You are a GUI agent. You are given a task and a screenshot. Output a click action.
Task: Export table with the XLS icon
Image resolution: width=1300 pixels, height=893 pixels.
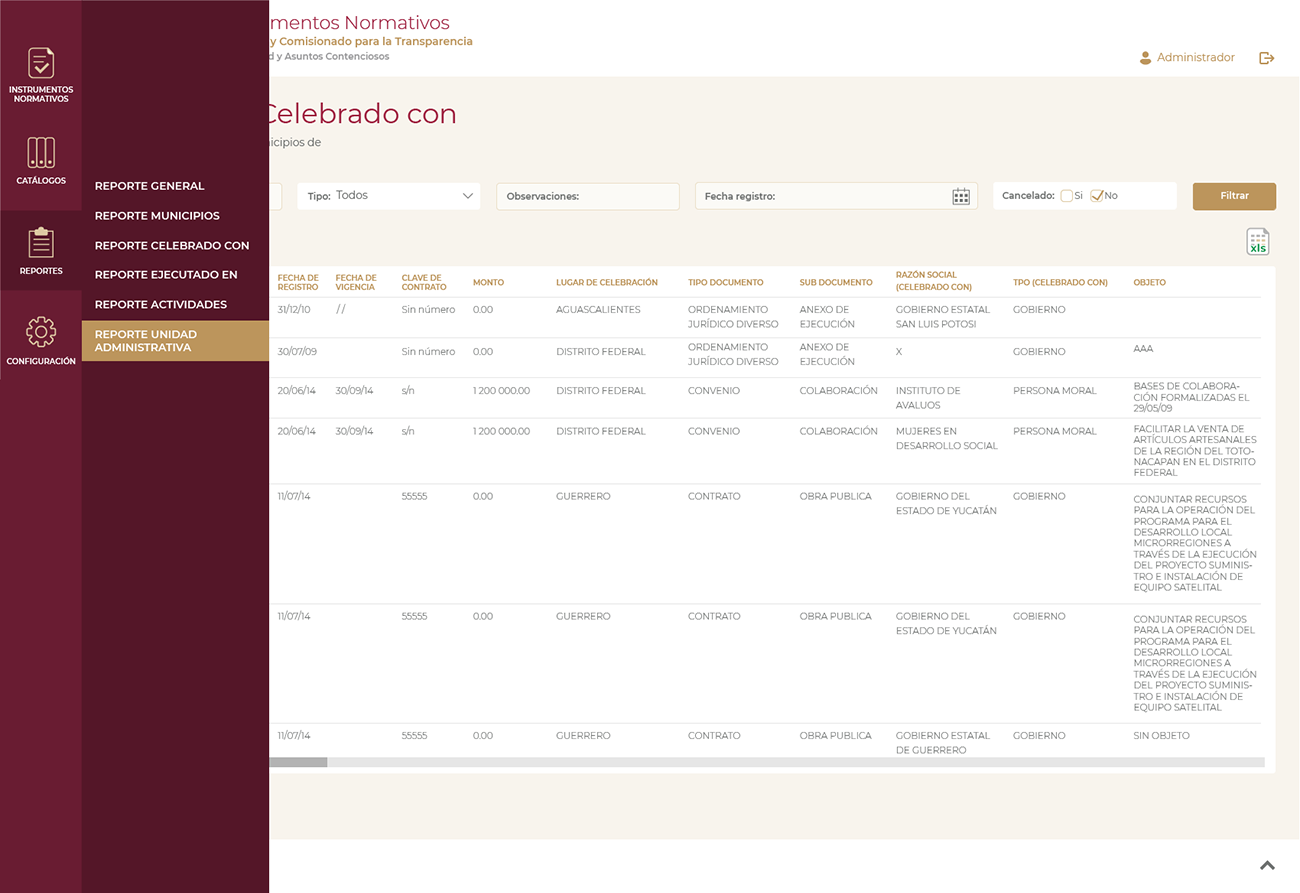(x=1257, y=242)
